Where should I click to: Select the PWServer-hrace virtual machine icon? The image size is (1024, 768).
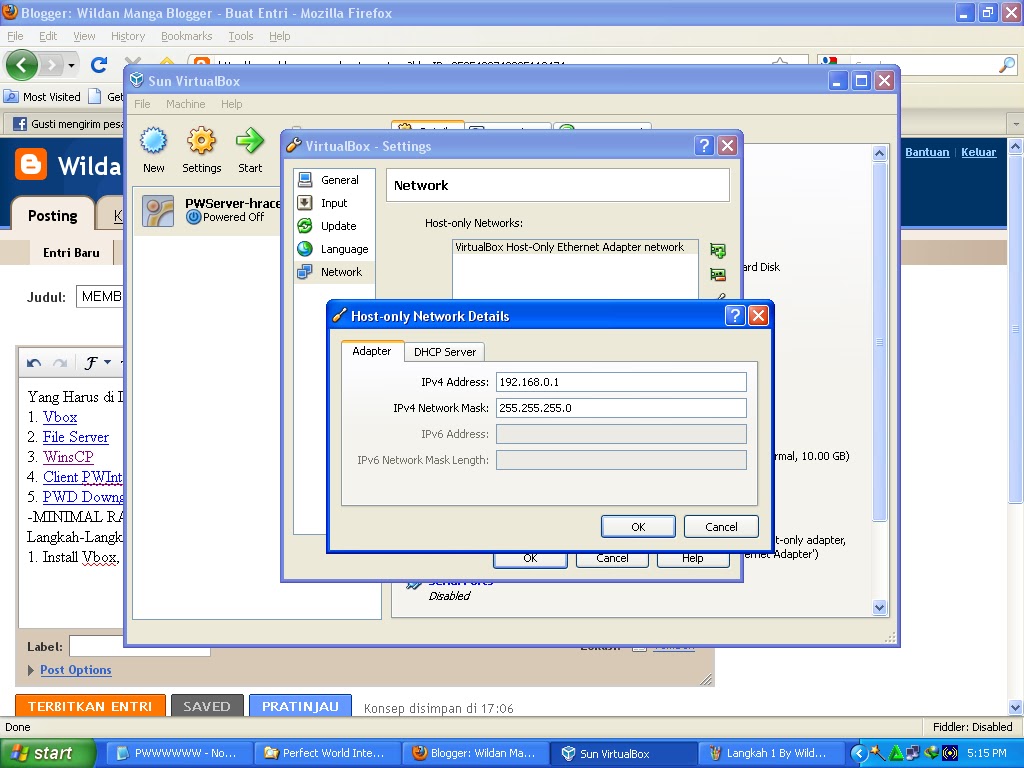pos(158,211)
